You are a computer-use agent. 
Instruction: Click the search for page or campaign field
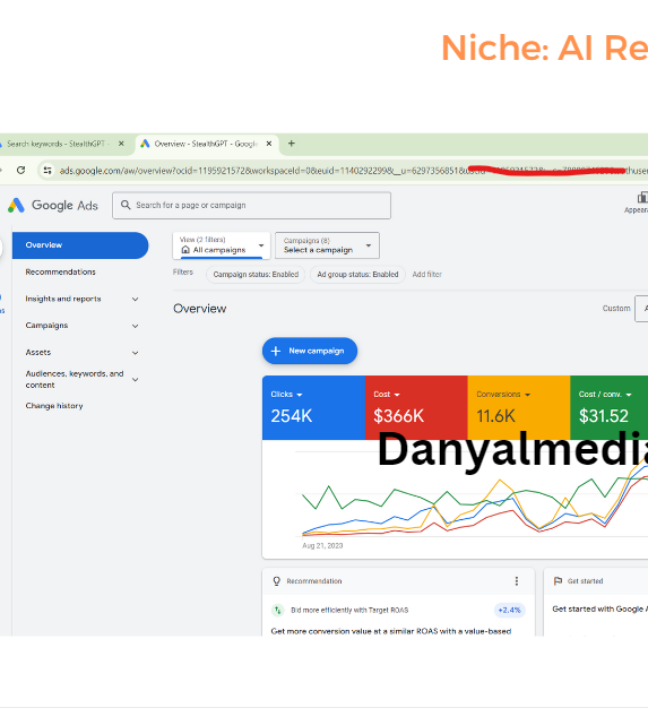pyautogui.click(x=251, y=205)
